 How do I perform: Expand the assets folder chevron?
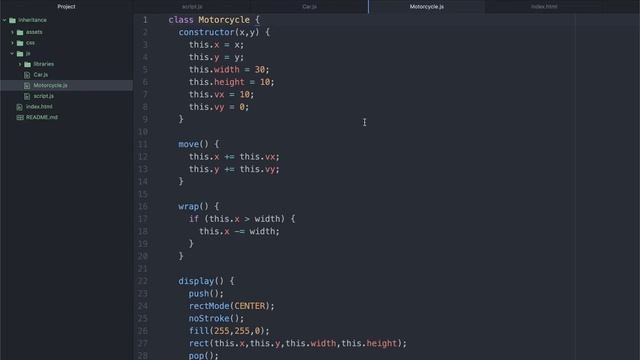[12, 32]
